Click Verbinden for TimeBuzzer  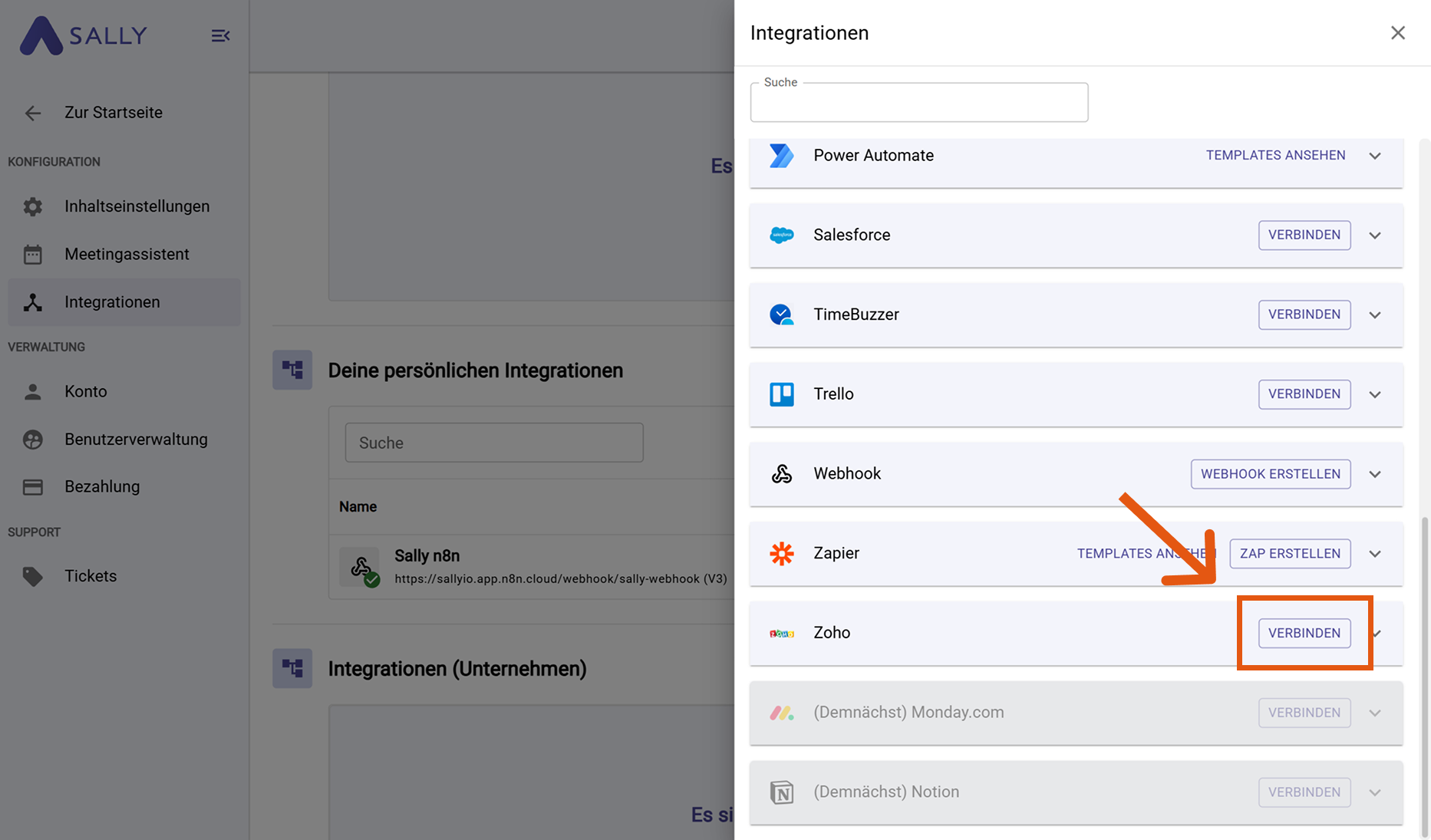1304,315
